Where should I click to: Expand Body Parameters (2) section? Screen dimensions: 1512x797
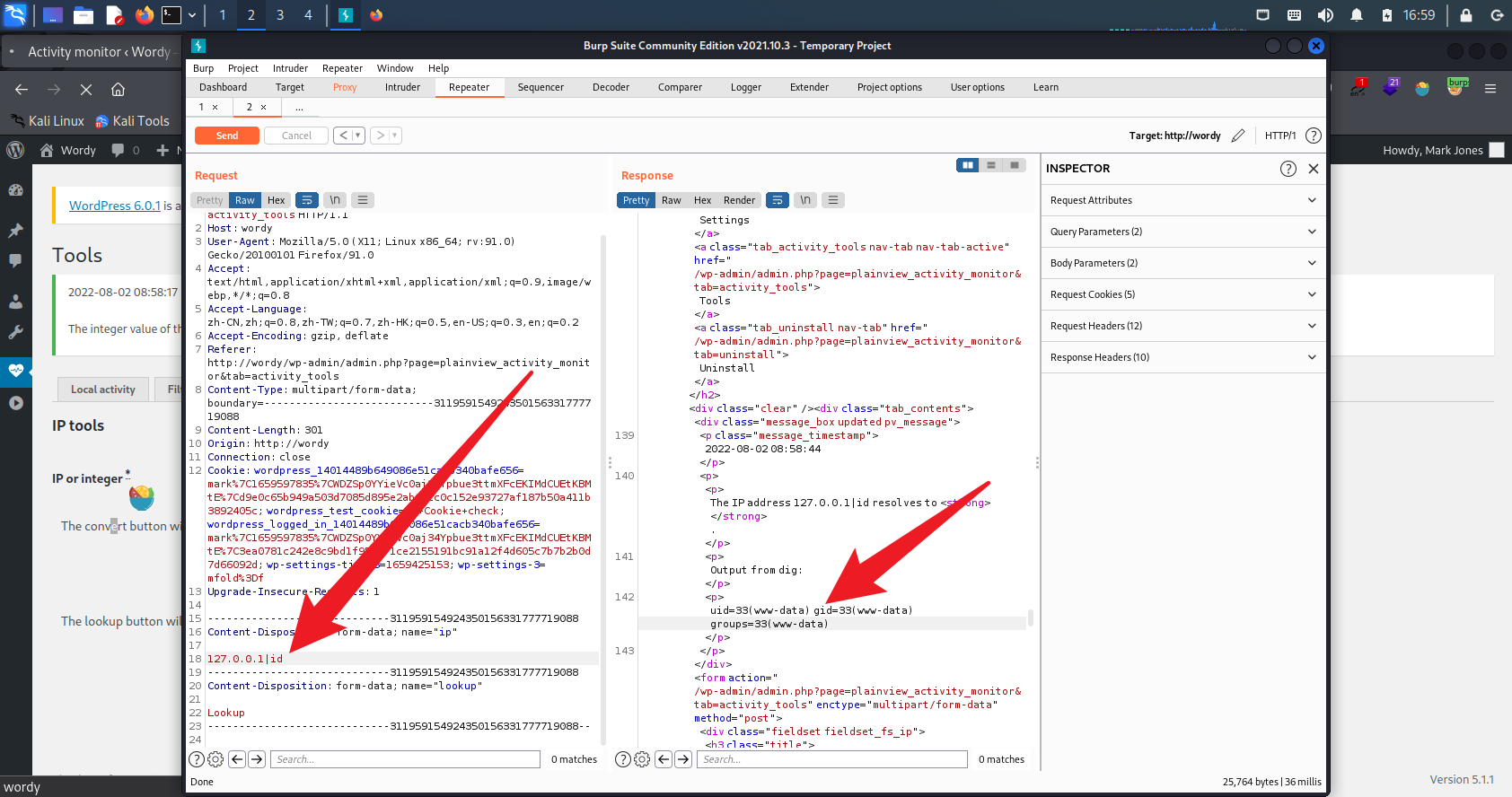[x=1183, y=263]
